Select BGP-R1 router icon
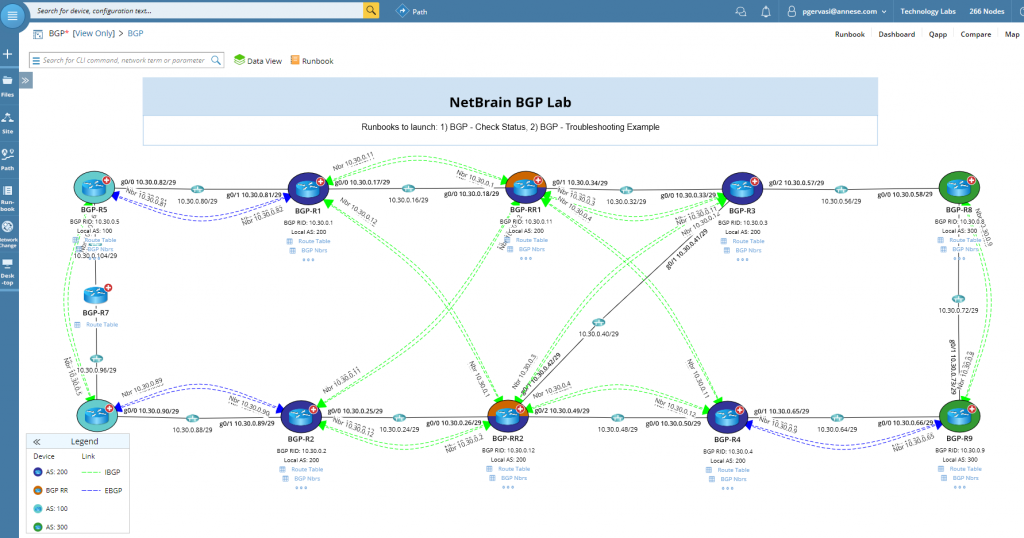This screenshot has width=1024, height=538. pyautogui.click(x=308, y=189)
